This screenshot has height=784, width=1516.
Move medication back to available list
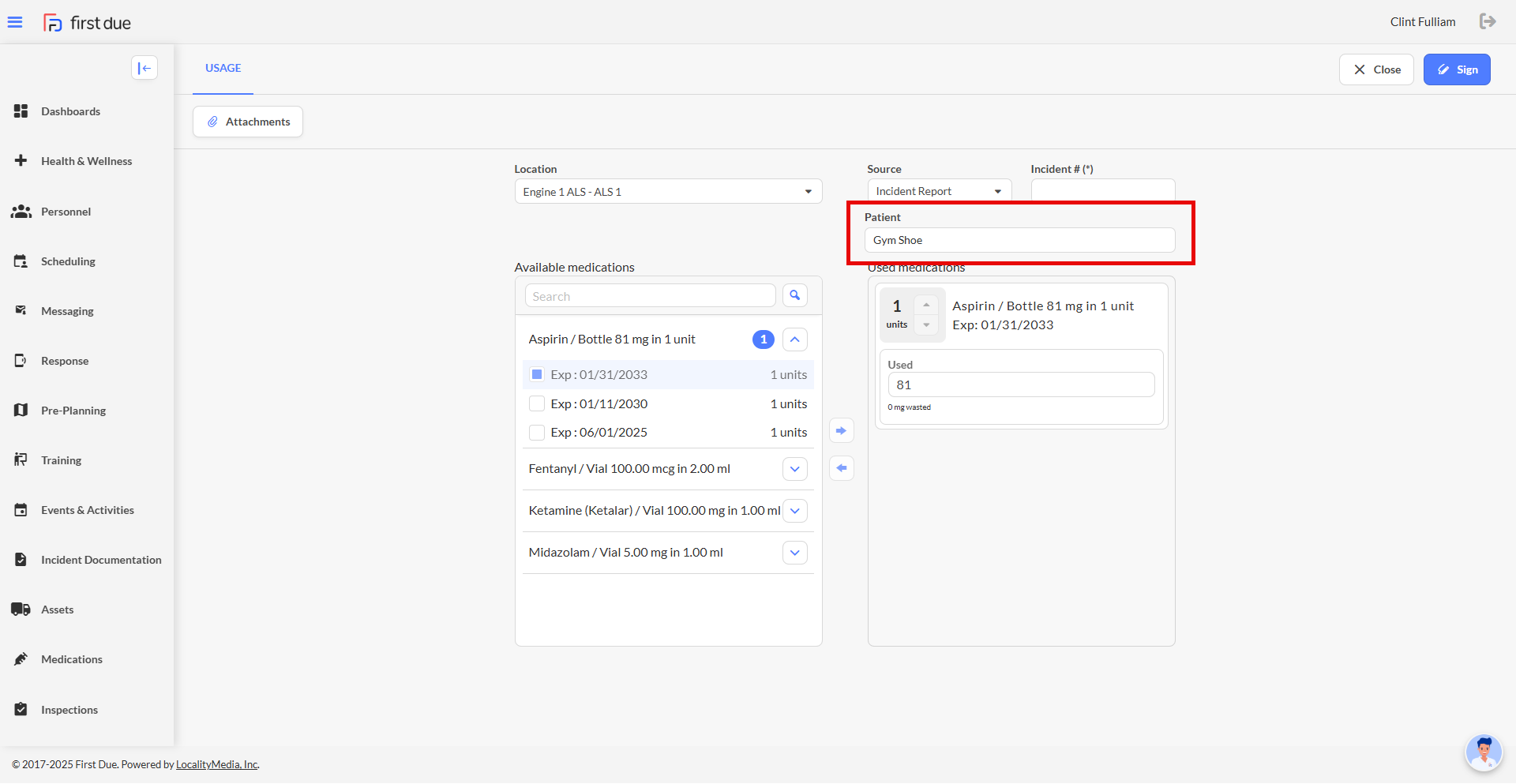[842, 468]
